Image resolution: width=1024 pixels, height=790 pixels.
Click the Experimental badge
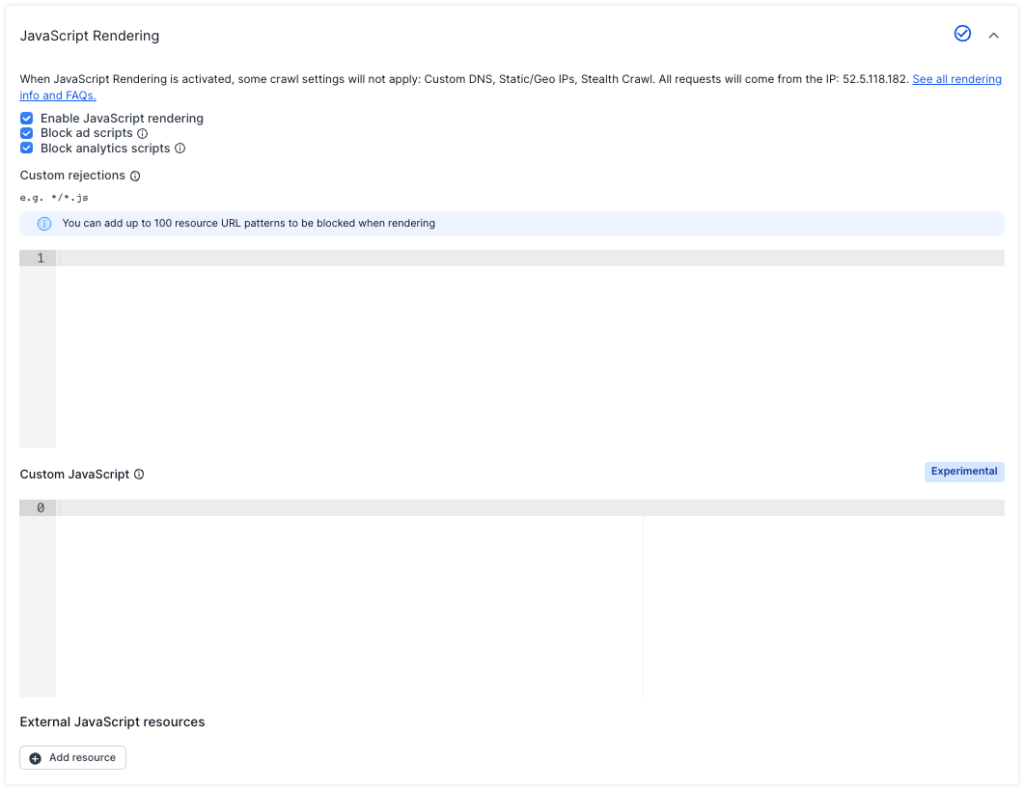coord(964,471)
